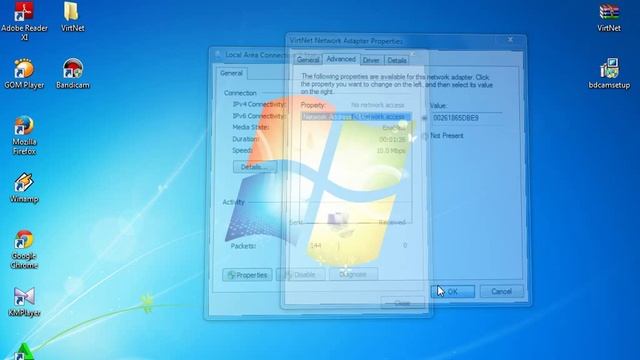Launch KMPlayer from the desktop
The image size is (640, 360).
pyautogui.click(x=24, y=302)
